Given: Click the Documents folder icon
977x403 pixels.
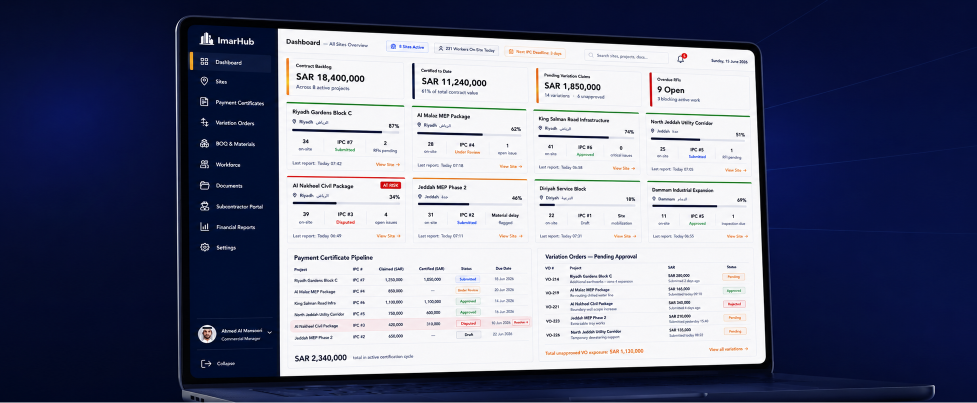Looking at the screenshot, I should click(204, 186).
